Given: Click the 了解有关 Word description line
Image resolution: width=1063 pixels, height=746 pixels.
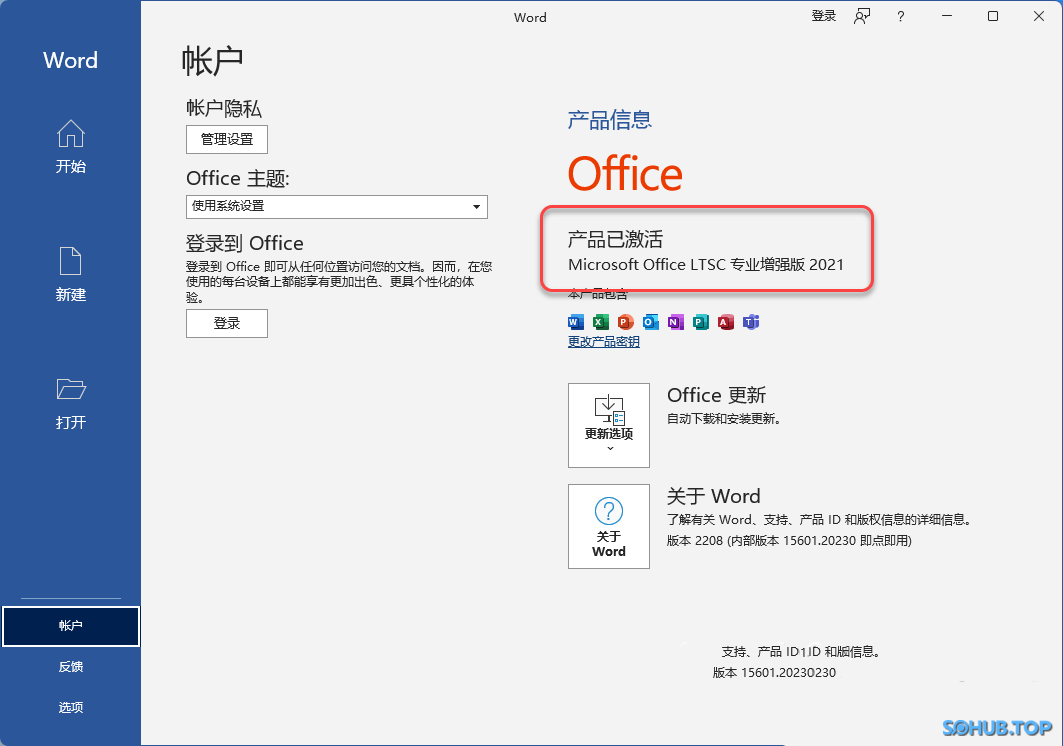Looking at the screenshot, I should [x=821, y=519].
